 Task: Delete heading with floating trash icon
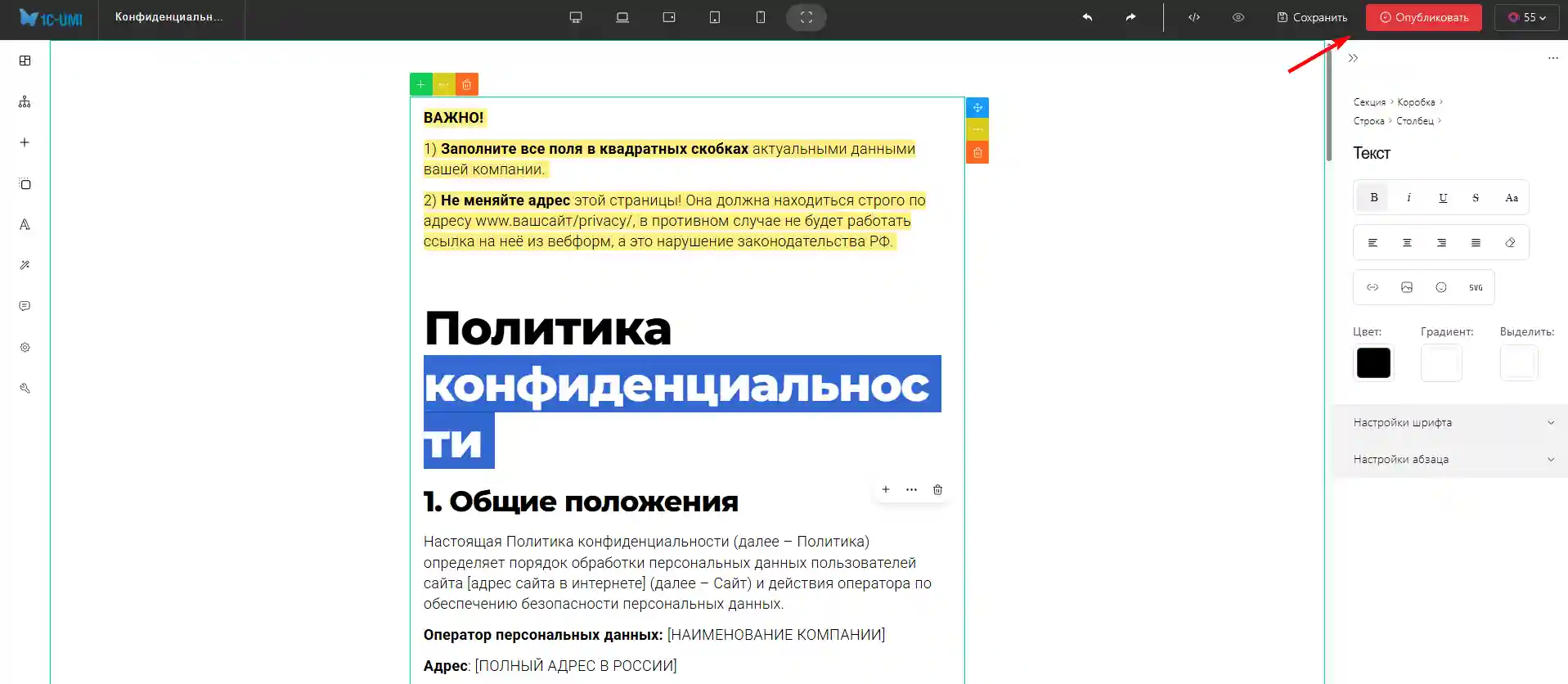[x=937, y=489]
